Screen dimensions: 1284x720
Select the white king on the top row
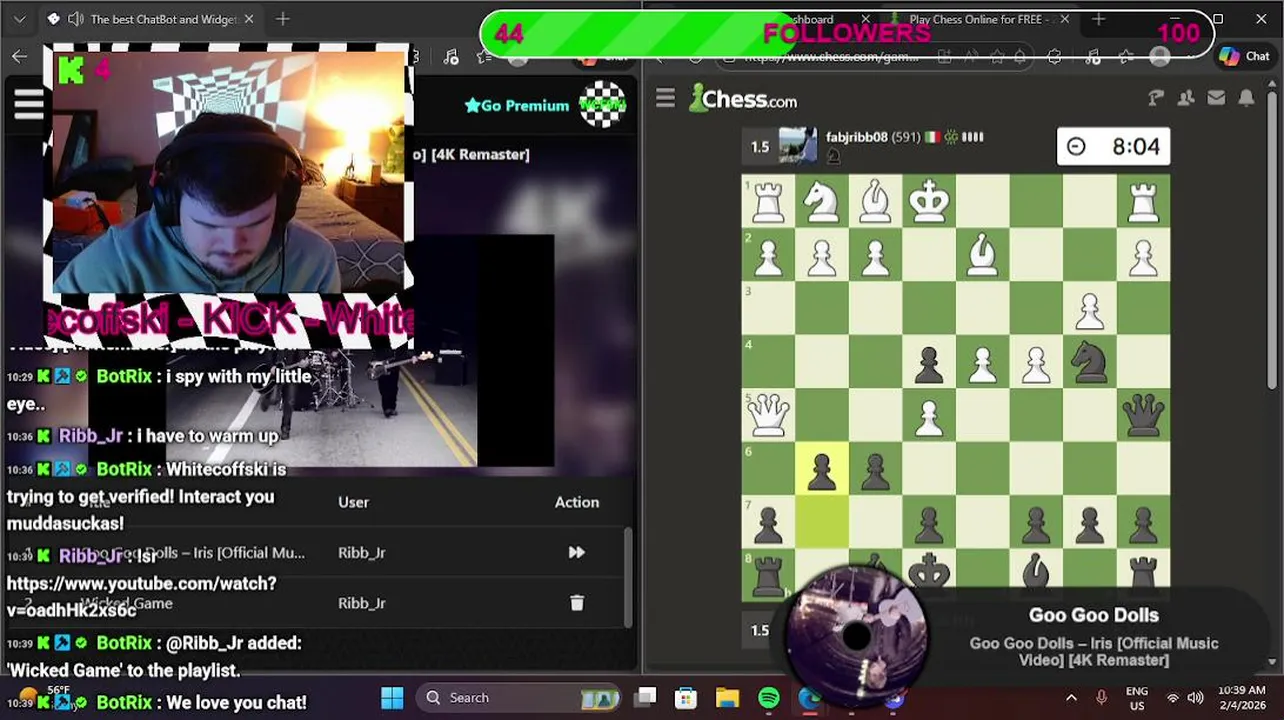coord(929,201)
